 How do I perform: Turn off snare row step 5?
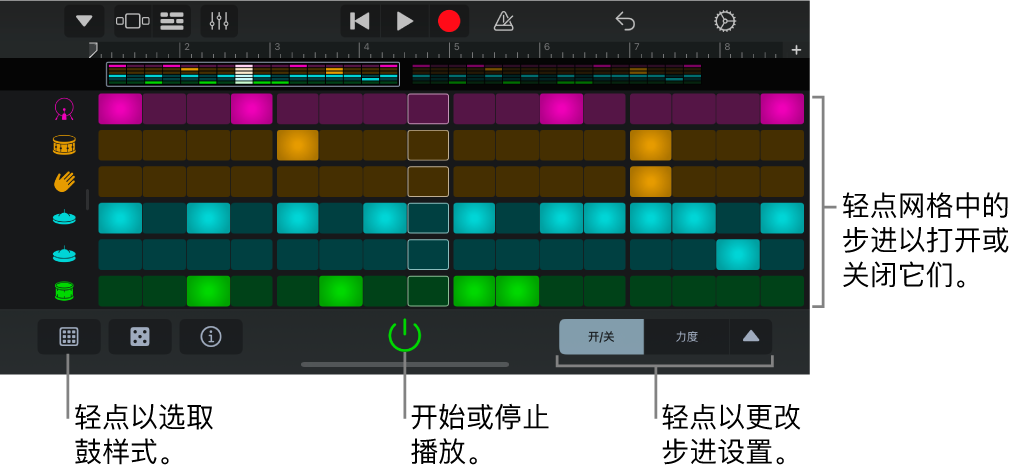pyautogui.click(x=298, y=145)
